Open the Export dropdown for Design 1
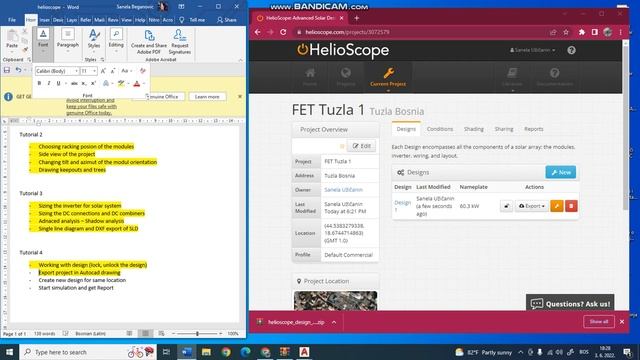The image size is (640, 360). click(x=531, y=206)
